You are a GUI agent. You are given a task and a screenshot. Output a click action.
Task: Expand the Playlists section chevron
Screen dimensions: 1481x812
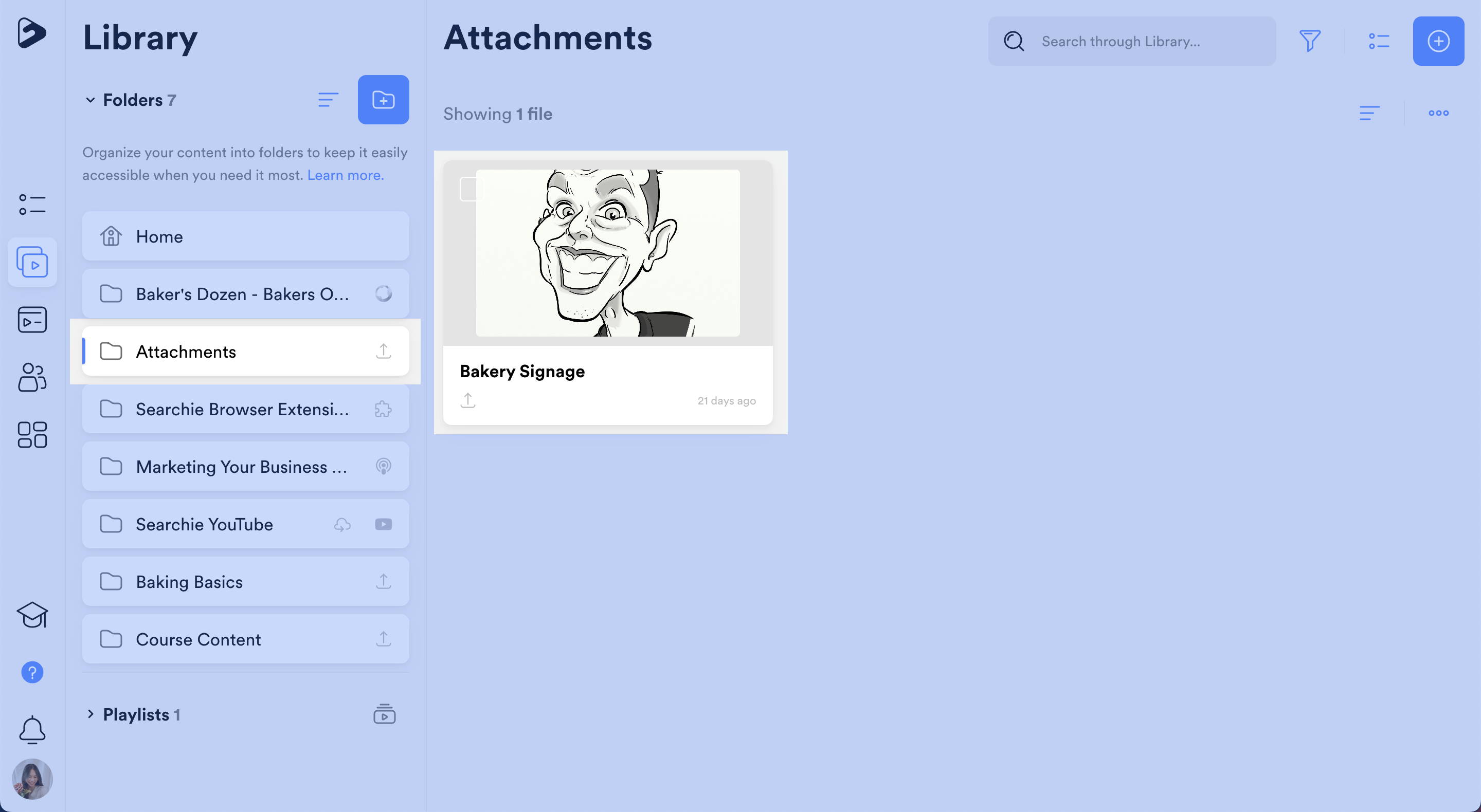91,714
